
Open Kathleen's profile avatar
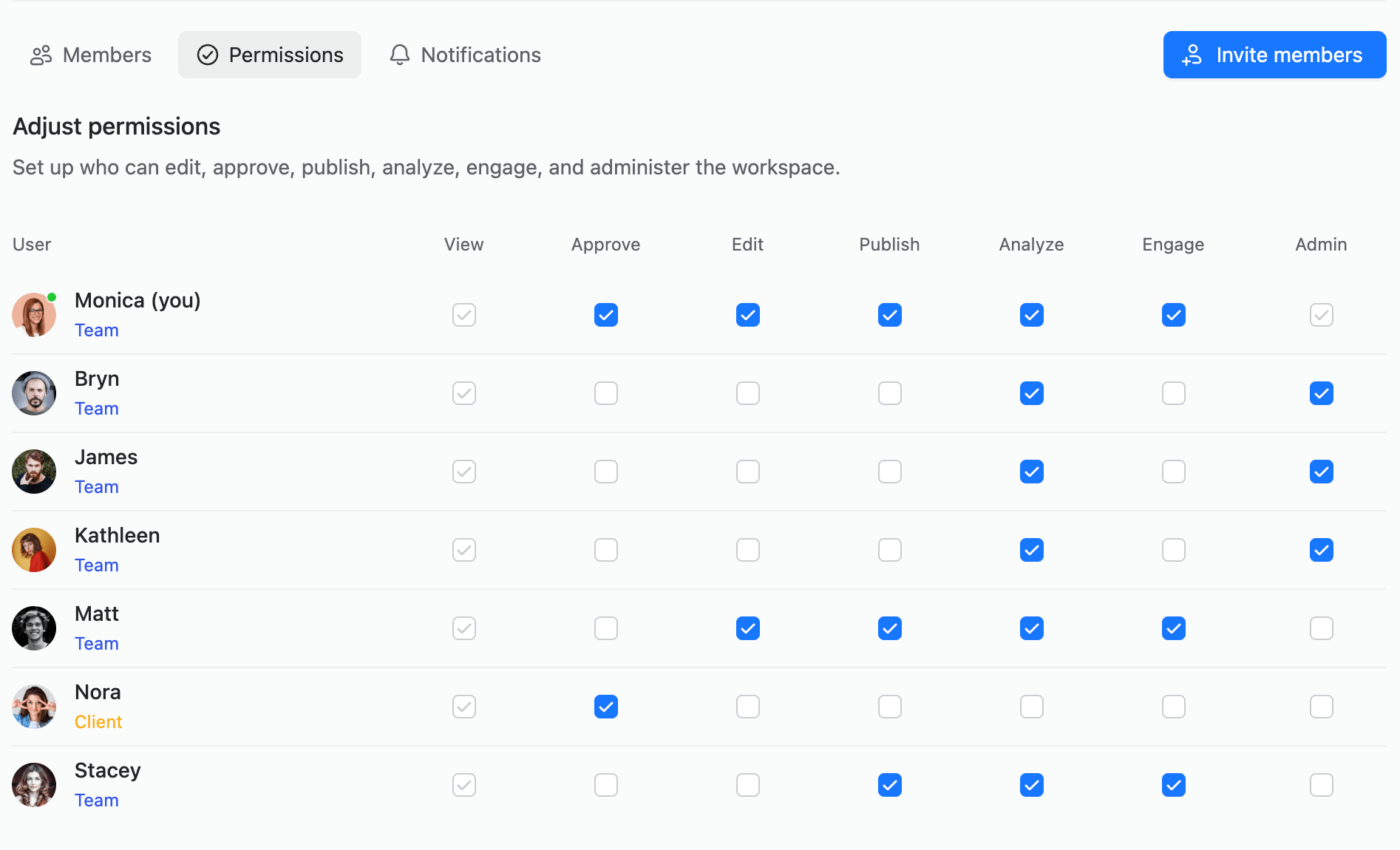[34, 550]
